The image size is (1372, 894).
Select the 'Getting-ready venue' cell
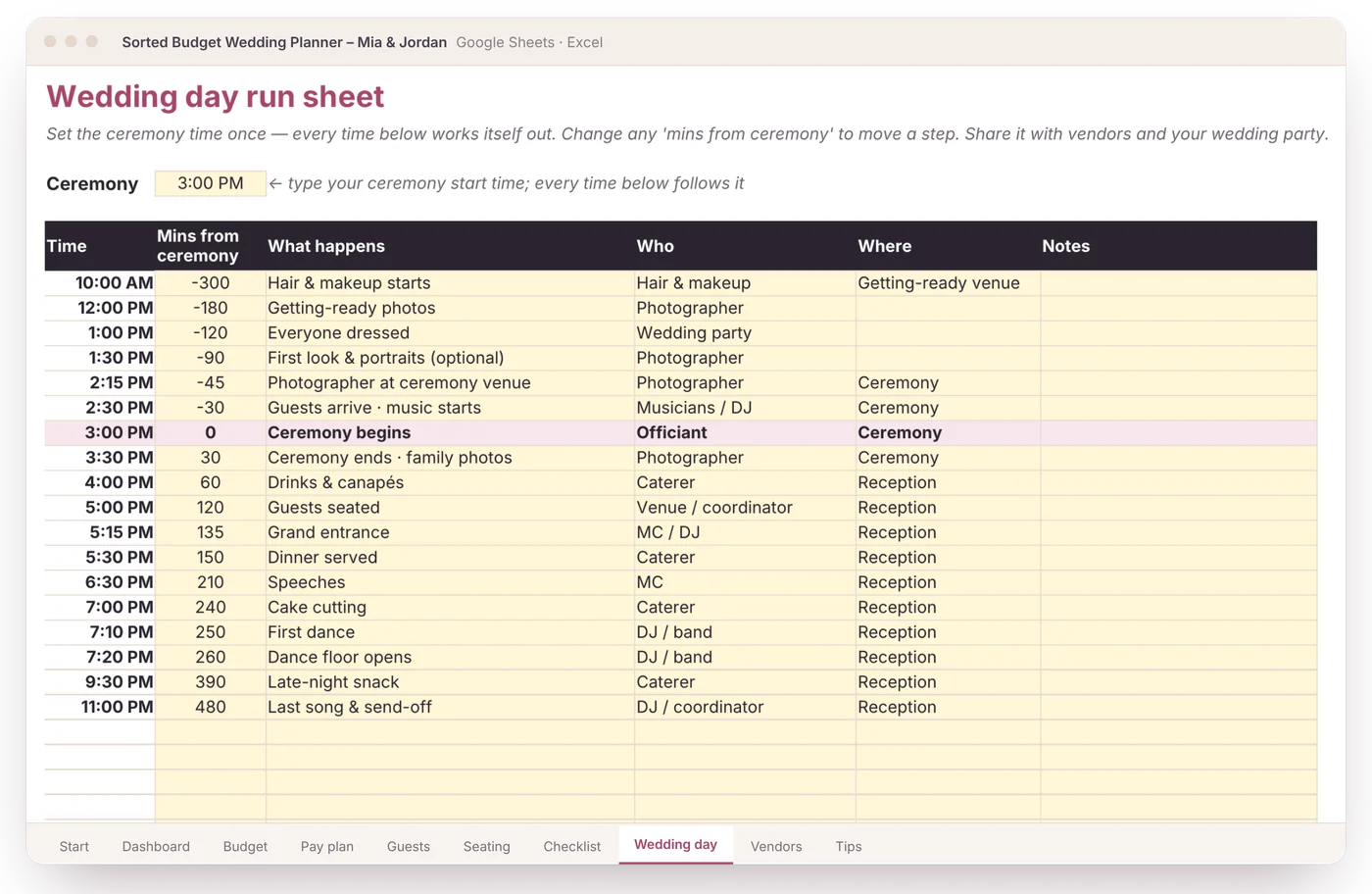pos(948,283)
